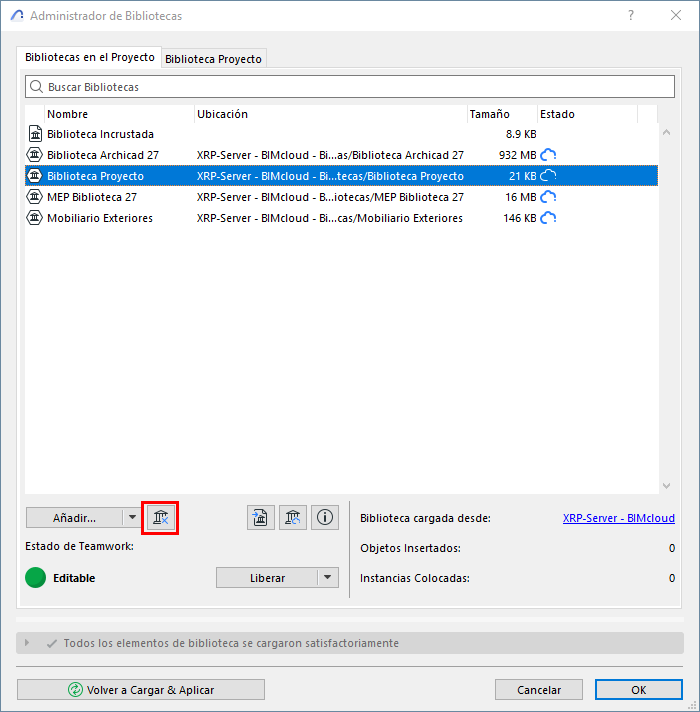Click cloud status icon for Biblioteca Proyecto row
The width and height of the screenshot is (700, 712).
click(x=548, y=176)
